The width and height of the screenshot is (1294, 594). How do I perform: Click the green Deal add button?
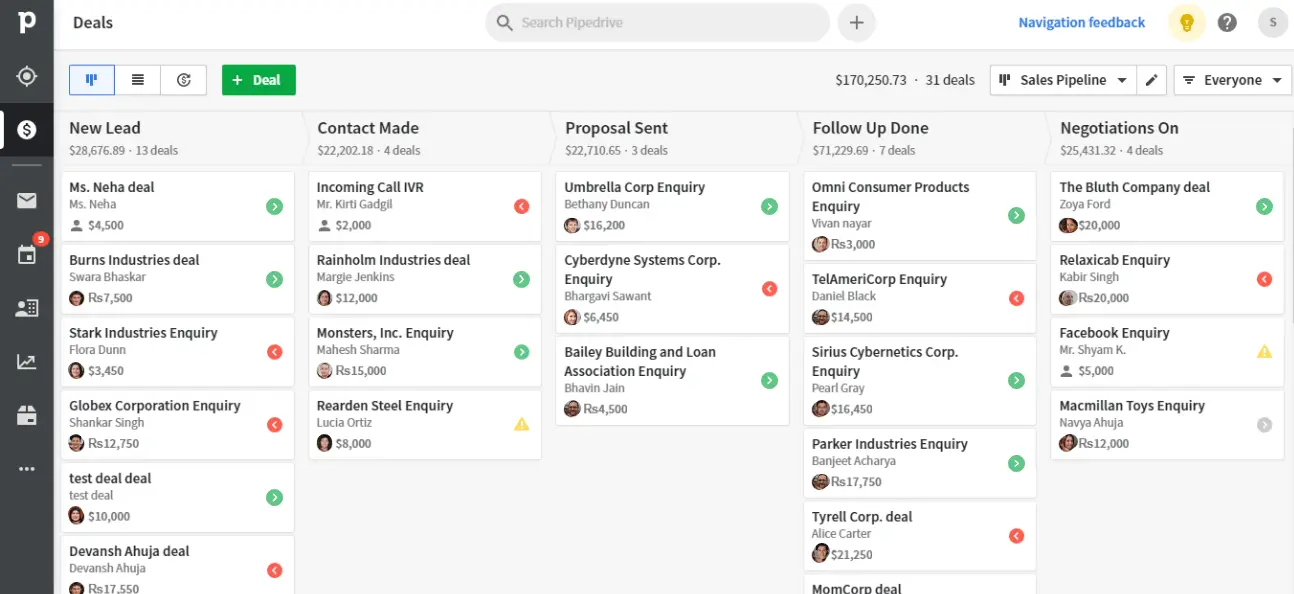(258, 80)
